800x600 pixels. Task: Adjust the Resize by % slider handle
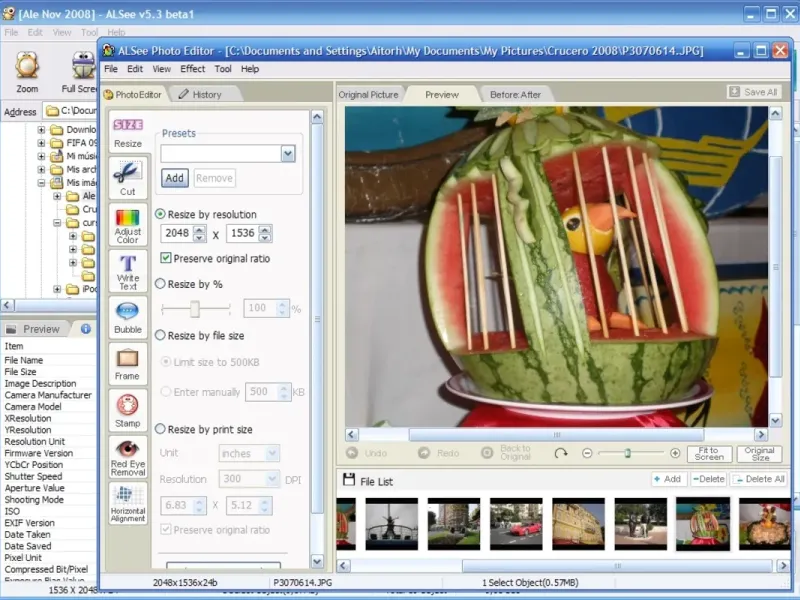click(194, 308)
